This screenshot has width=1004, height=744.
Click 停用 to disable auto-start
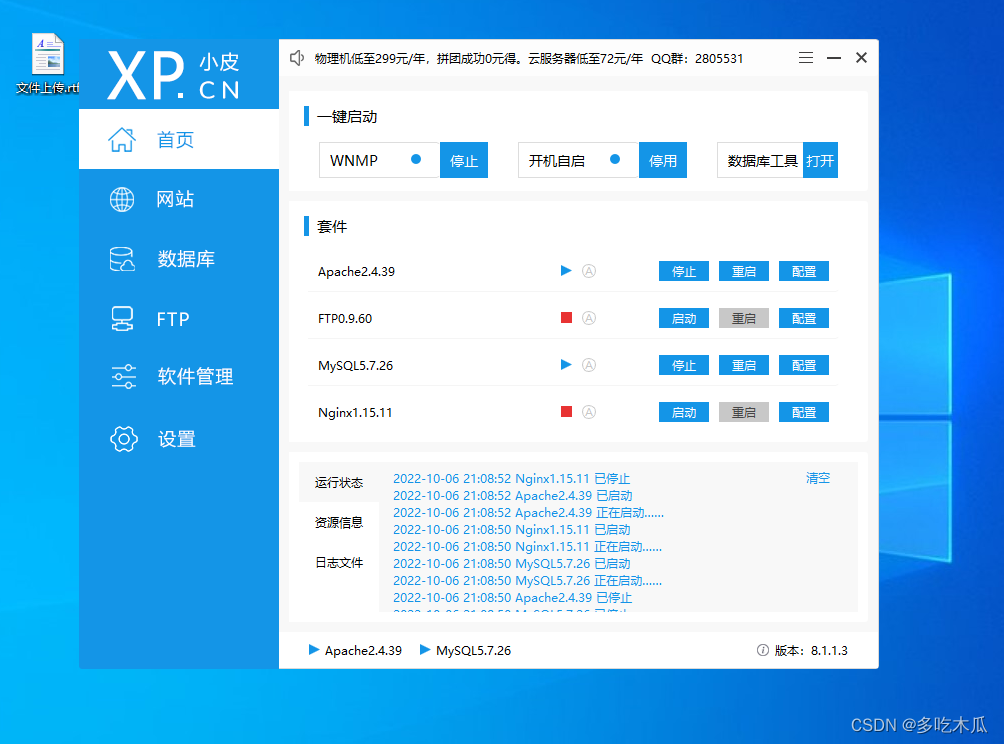[x=663, y=160]
